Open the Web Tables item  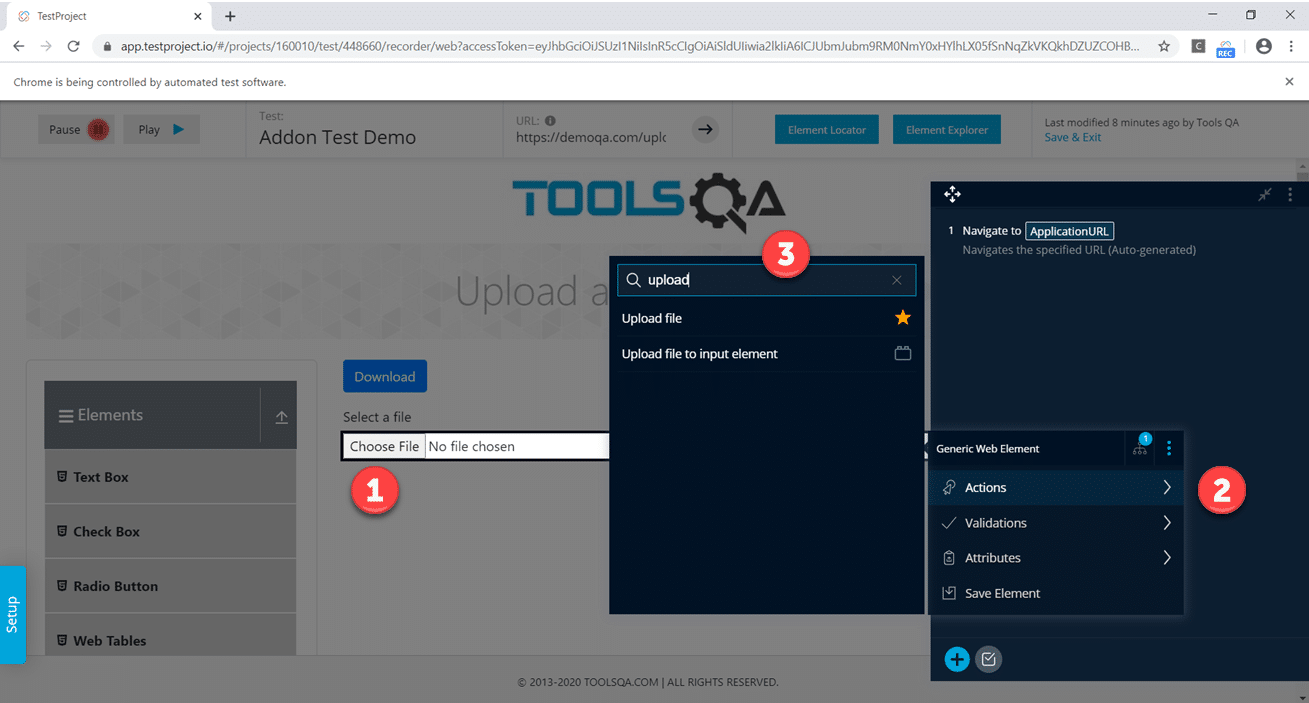170,640
